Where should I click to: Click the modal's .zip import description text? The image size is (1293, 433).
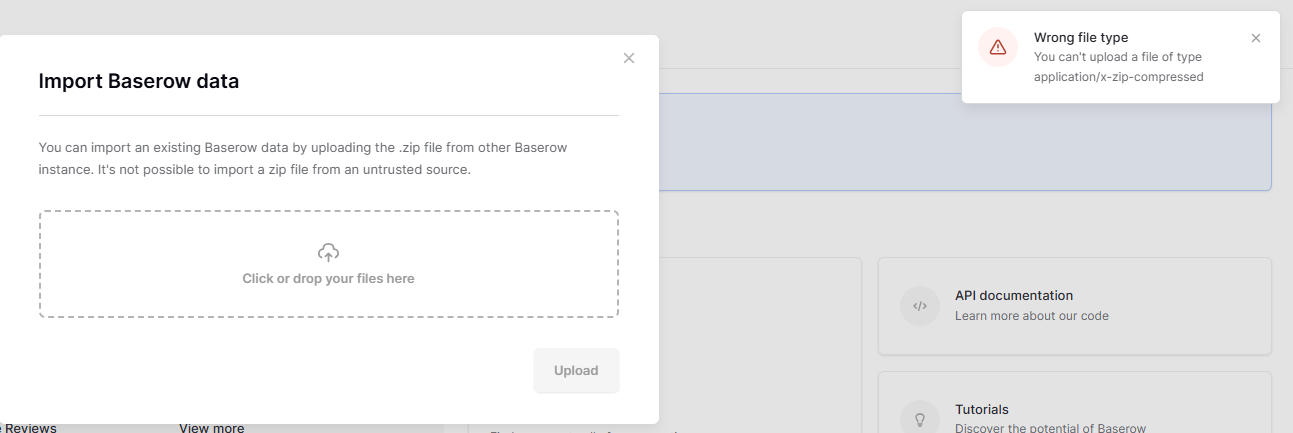click(x=303, y=159)
